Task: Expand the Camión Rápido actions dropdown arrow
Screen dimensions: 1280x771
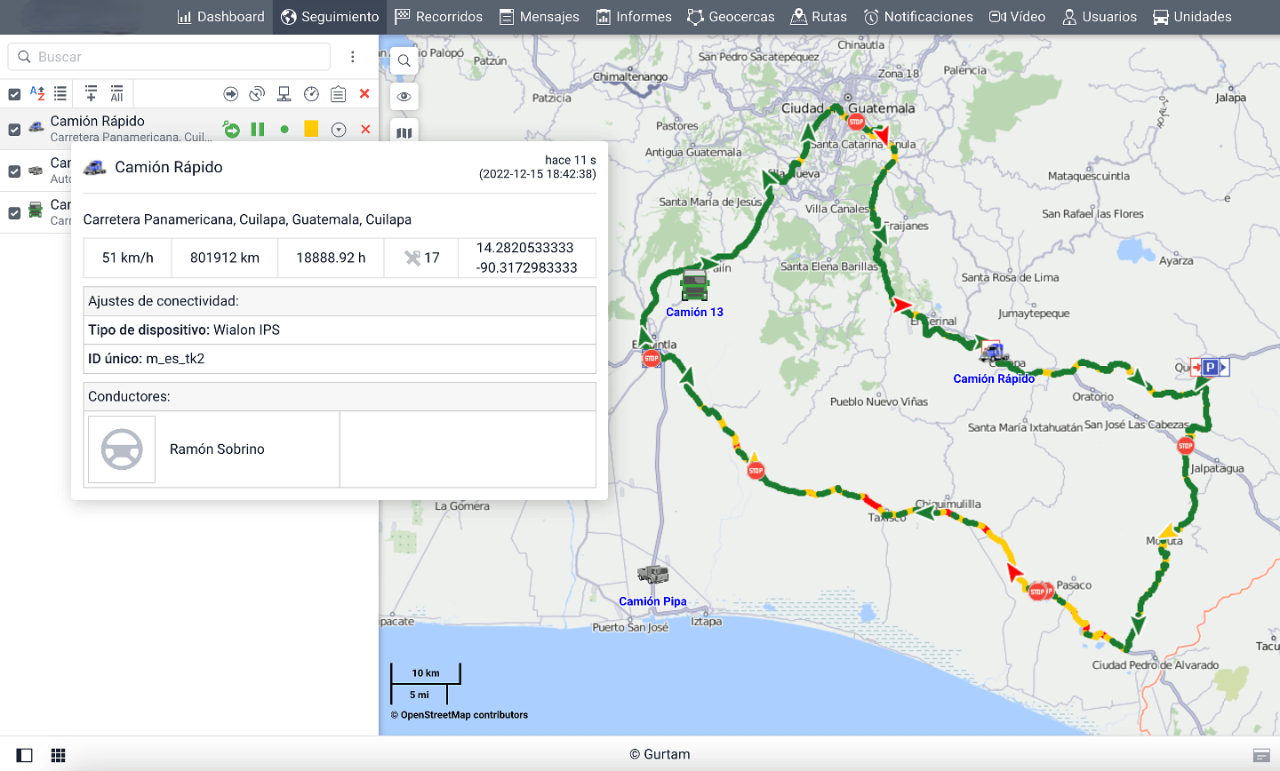Action: point(338,130)
